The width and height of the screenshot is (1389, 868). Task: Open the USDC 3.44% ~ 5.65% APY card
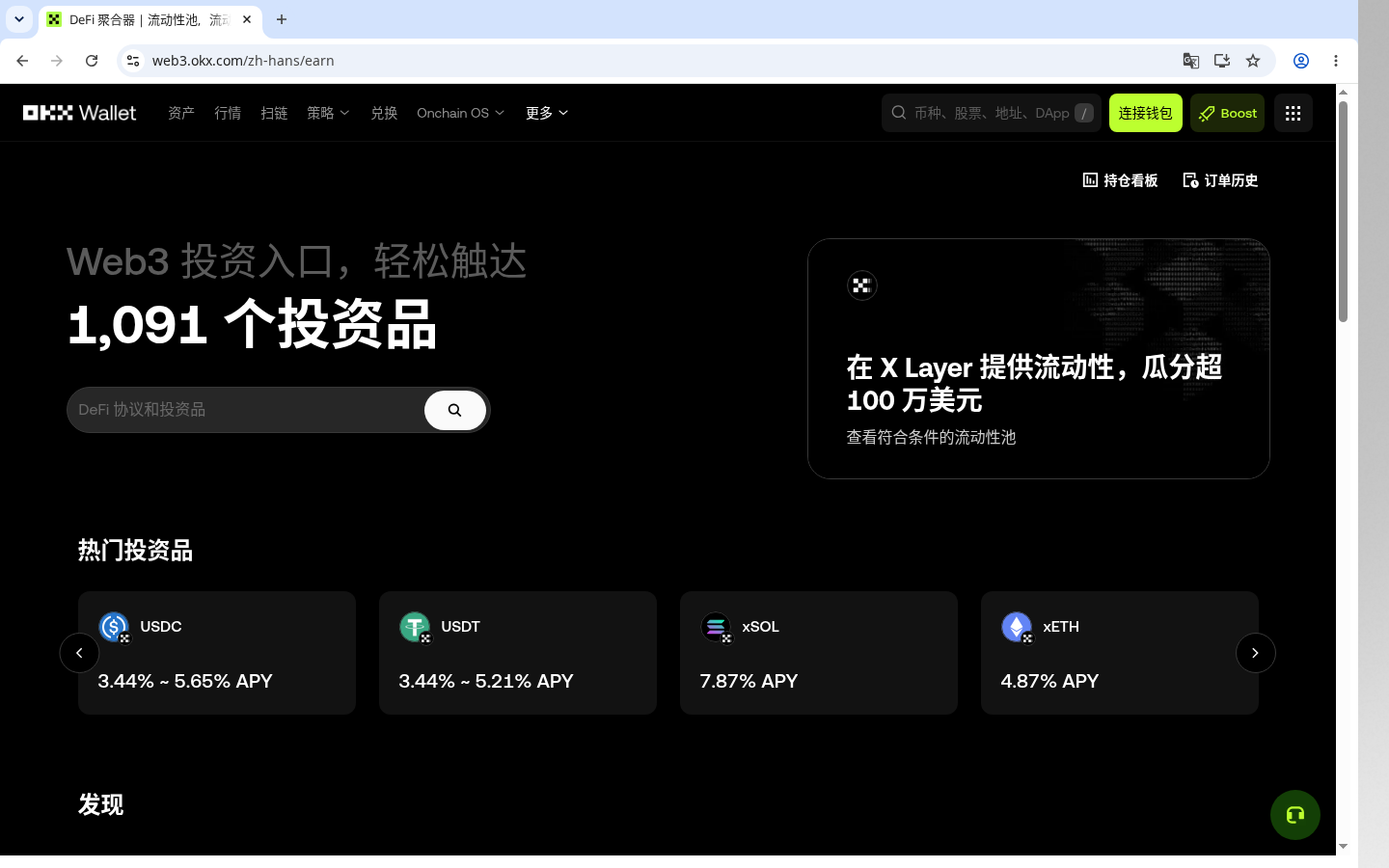pyautogui.click(x=217, y=653)
